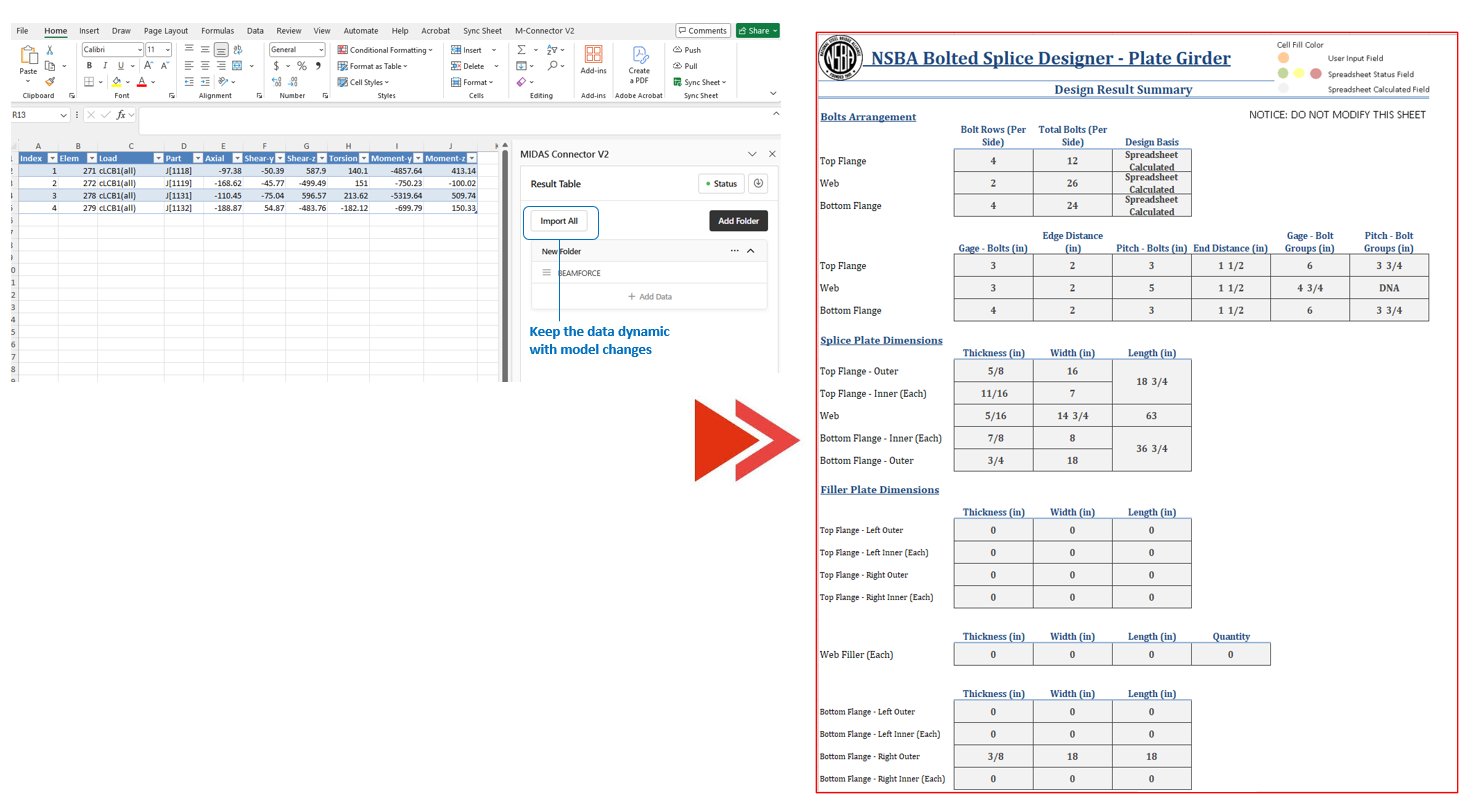Select the Format Painter brush icon
The width and height of the screenshot is (1461, 799).
coord(50,81)
